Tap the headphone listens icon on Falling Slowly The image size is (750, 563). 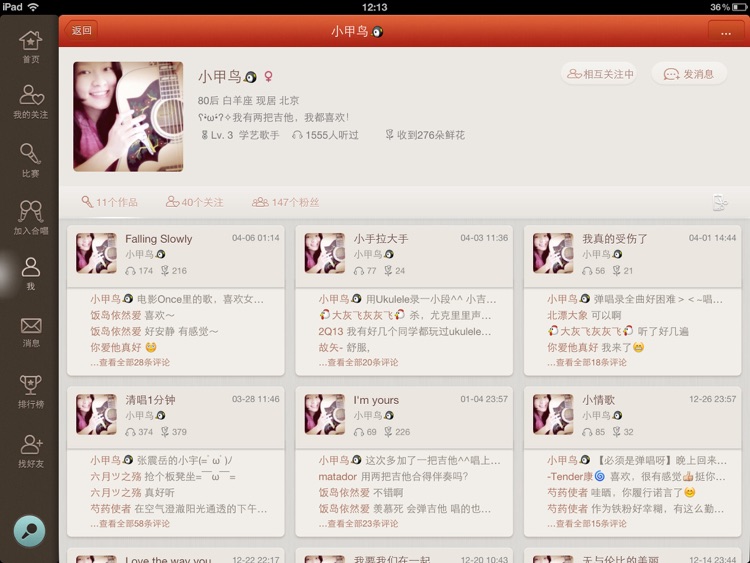(x=130, y=271)
